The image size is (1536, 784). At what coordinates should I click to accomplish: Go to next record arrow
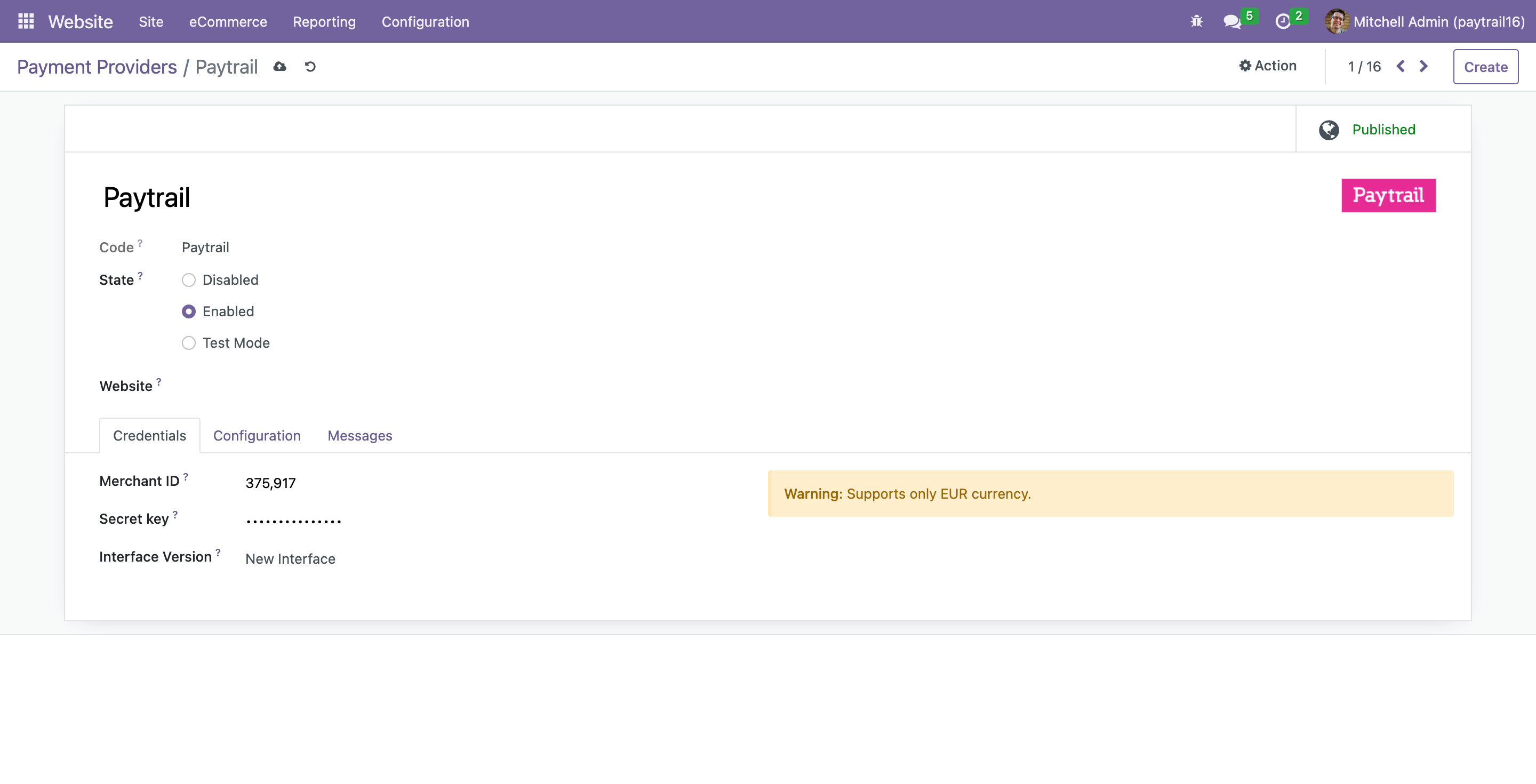pyautogui.click(x=1424, y=66)
